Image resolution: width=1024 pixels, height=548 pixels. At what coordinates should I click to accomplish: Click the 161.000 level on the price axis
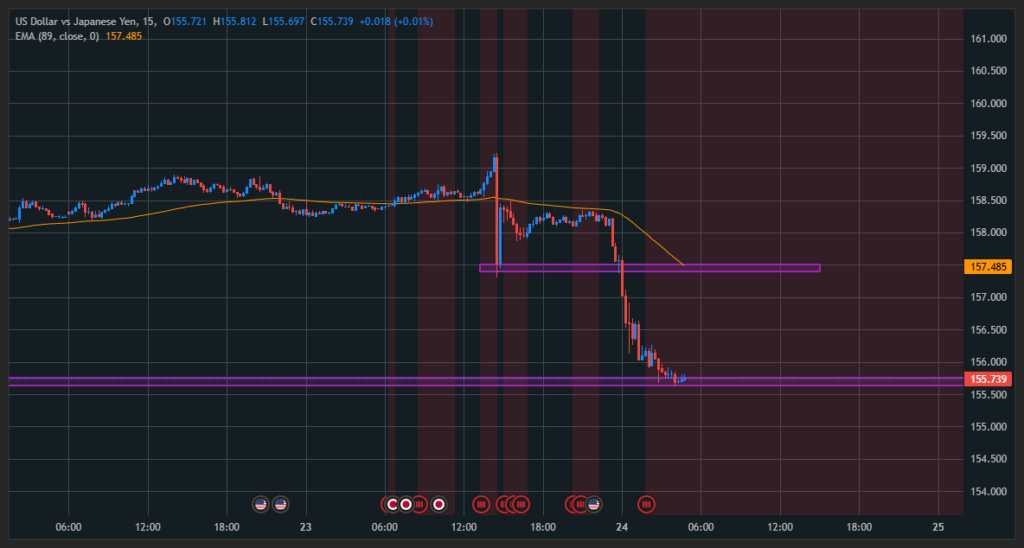click(x=987, y=39)
